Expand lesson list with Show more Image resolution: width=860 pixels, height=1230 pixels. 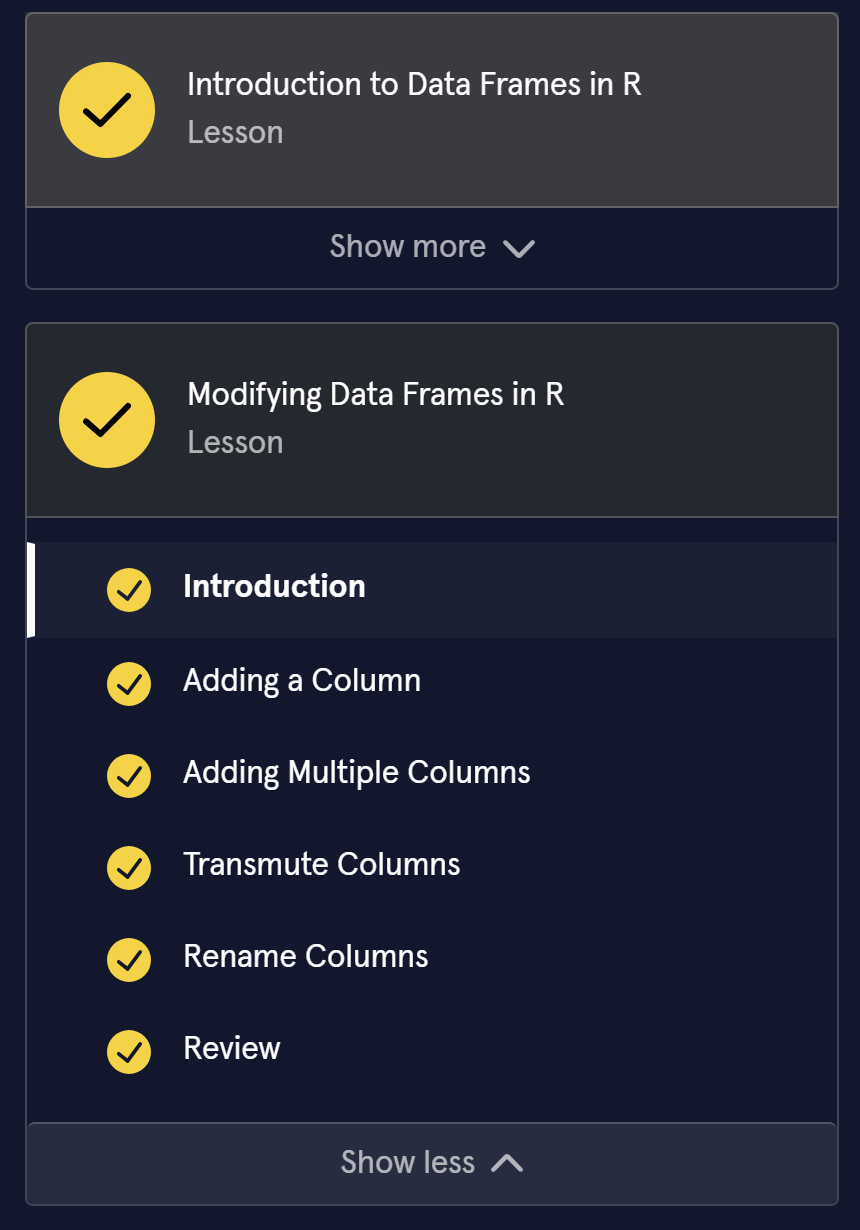pyautogui.click(x=408, y=247)
